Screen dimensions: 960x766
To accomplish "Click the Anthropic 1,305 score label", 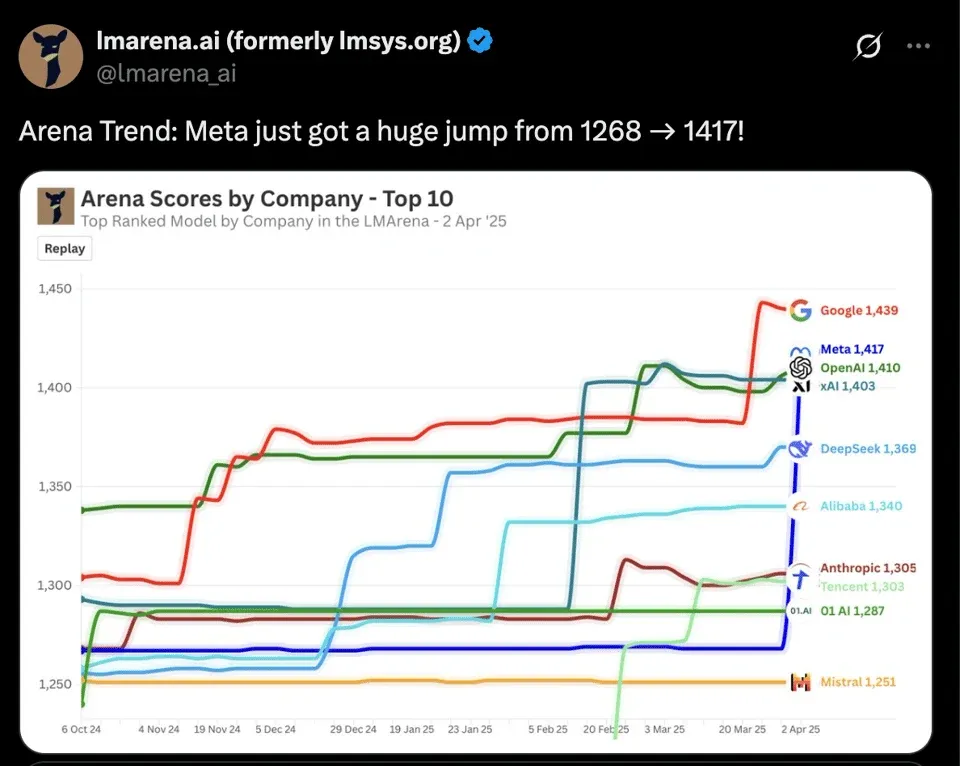I will pos(867,567).
